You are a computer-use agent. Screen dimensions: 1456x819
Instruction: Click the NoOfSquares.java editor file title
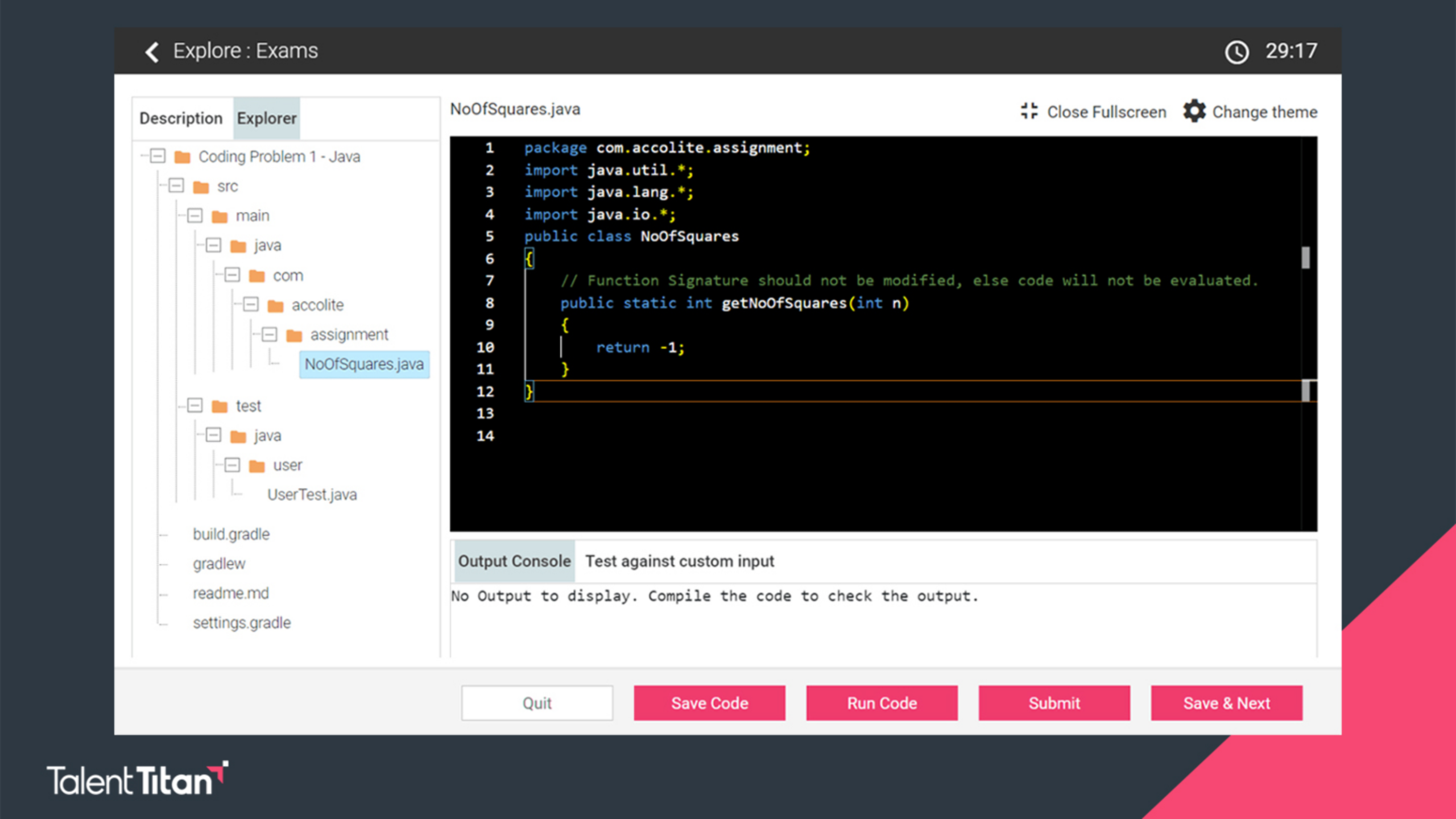pos(515,109)
